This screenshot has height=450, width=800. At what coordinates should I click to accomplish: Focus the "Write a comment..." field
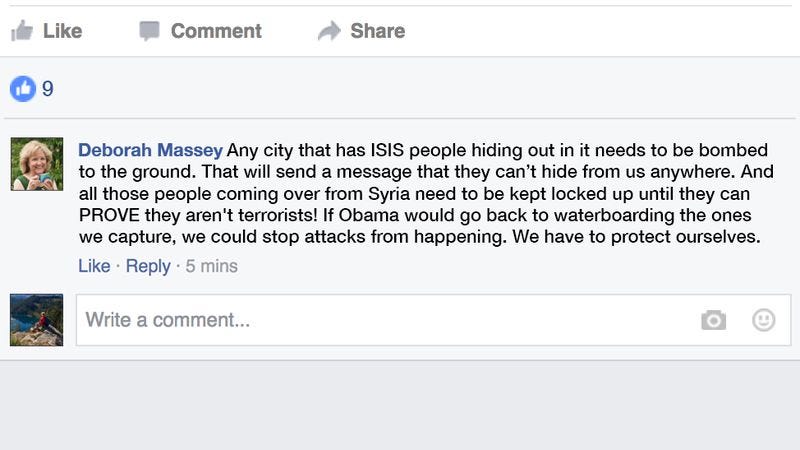click(434, 320)
